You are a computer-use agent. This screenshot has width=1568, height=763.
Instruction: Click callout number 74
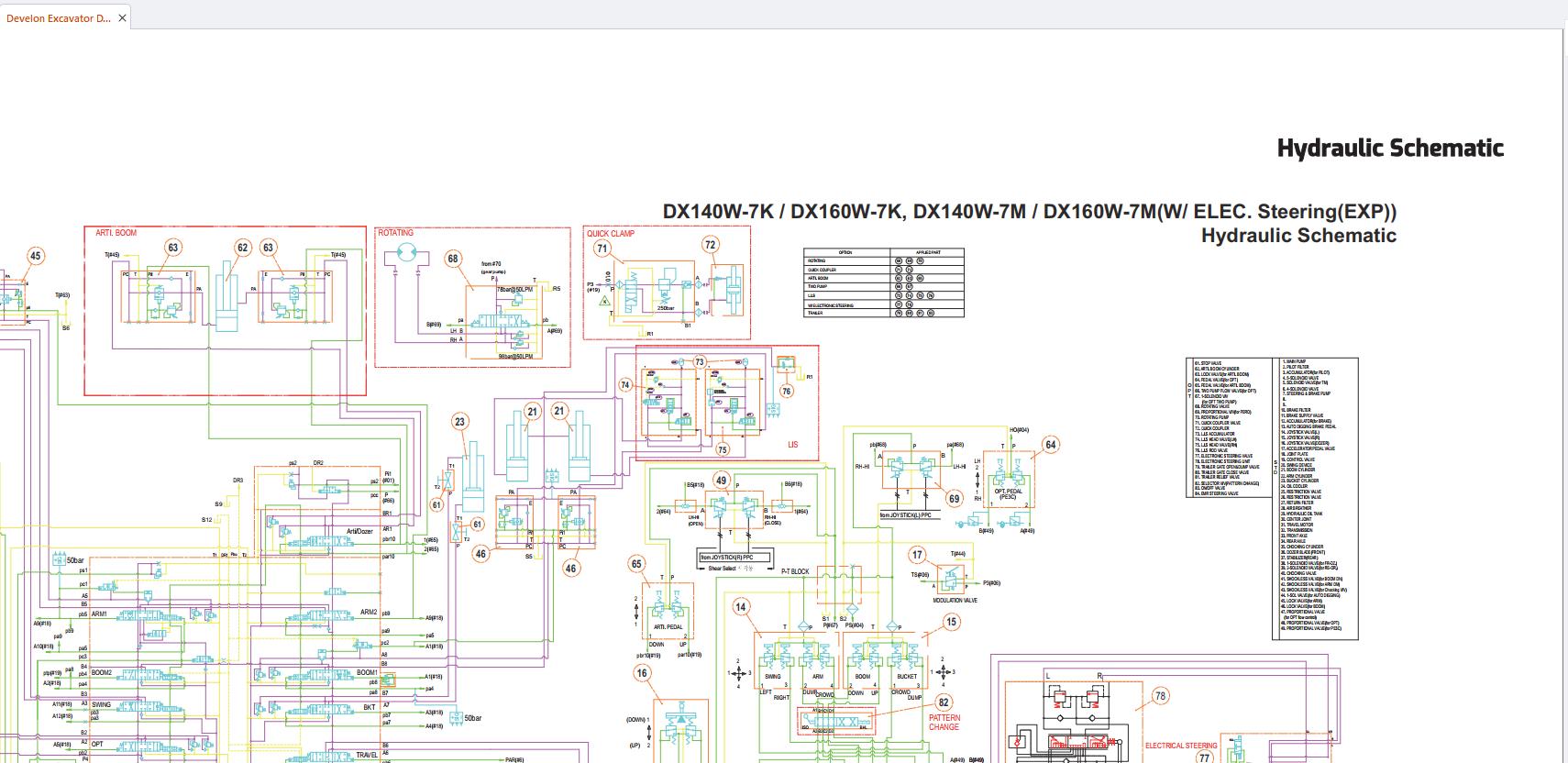point(625,385)
